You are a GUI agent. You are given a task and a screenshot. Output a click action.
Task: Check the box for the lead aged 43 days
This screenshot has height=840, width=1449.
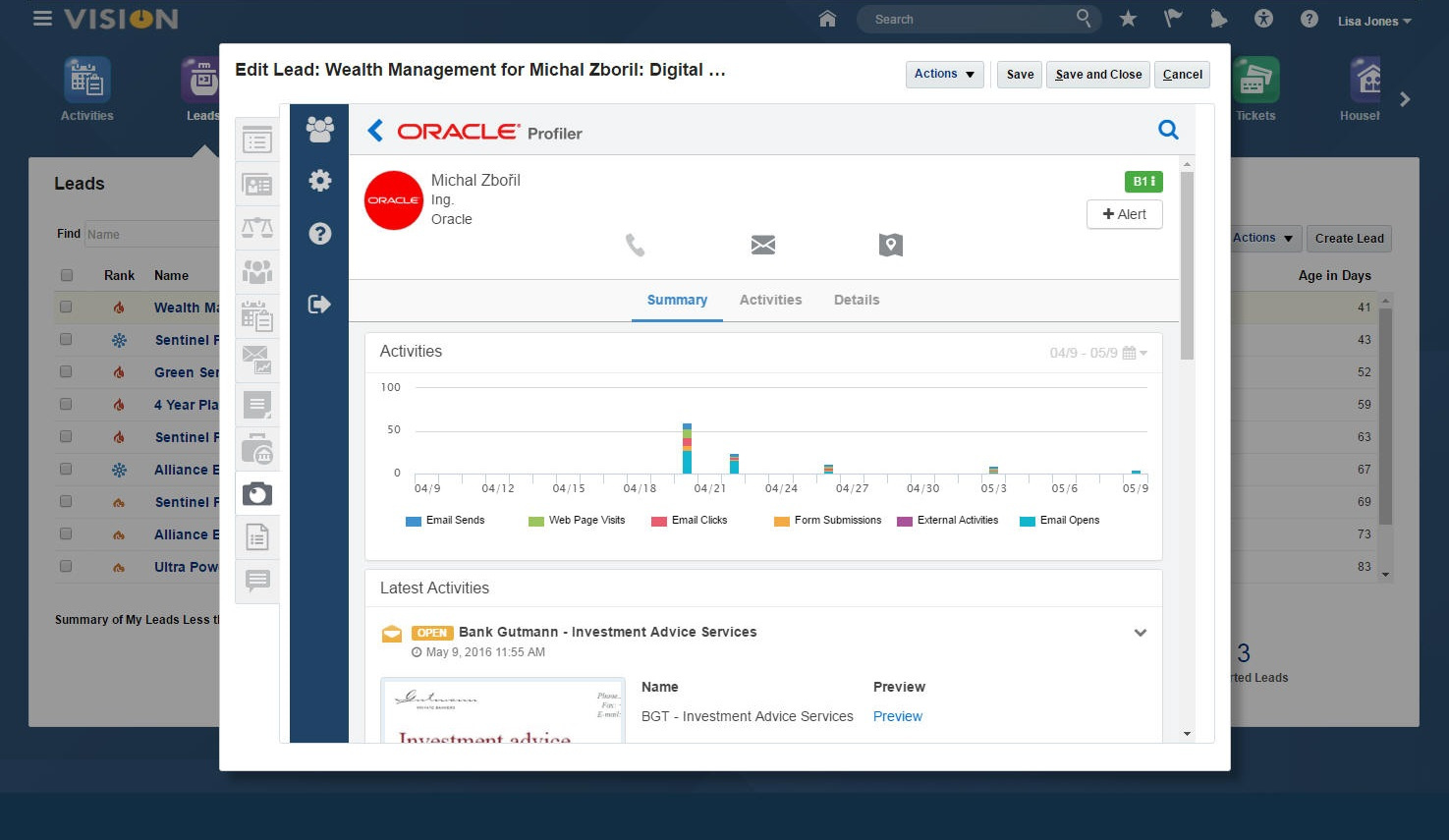[66, 340]
